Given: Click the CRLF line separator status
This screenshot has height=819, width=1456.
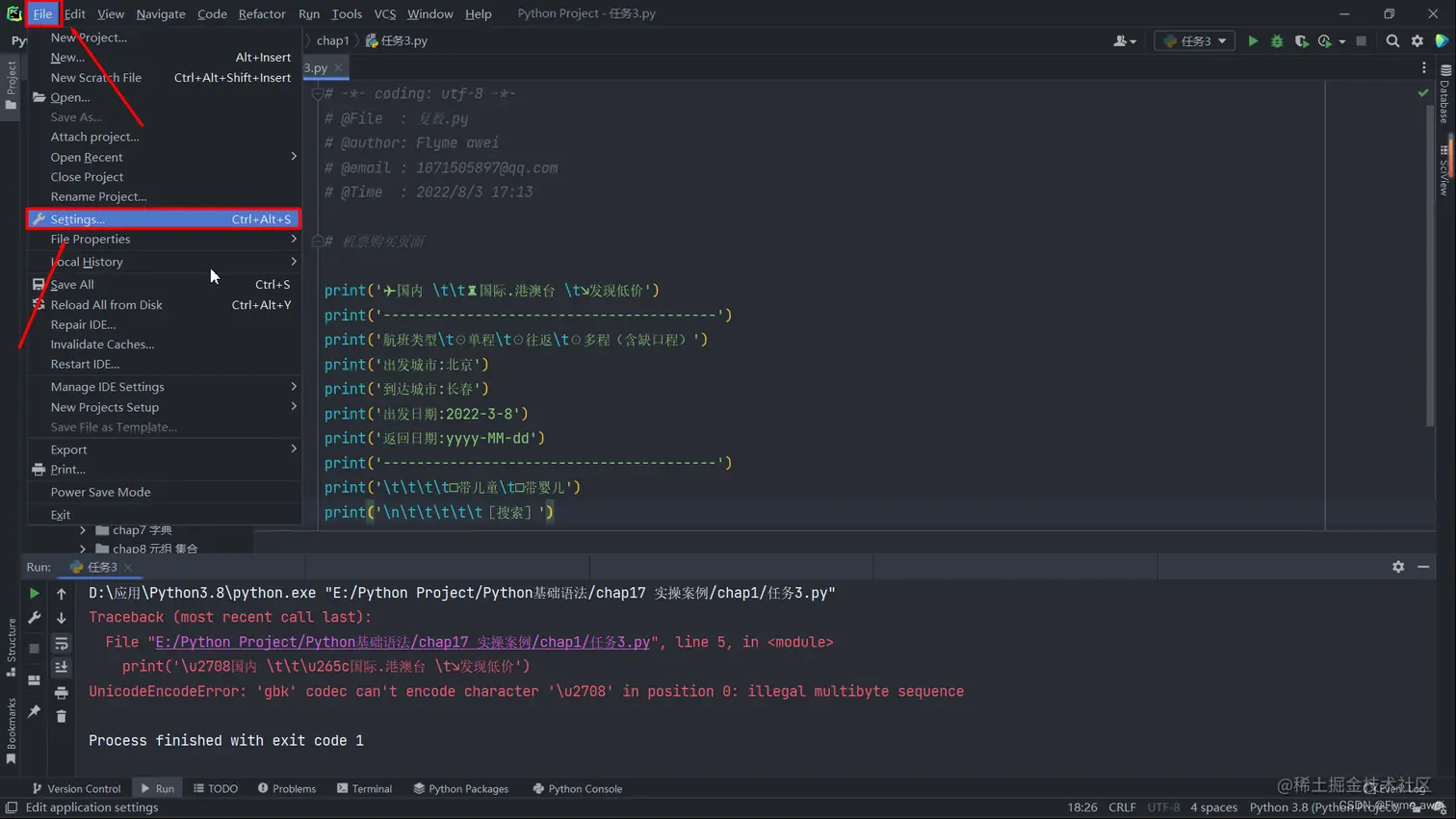Looking at the screenshot, I should click(x=1122, y=807).
